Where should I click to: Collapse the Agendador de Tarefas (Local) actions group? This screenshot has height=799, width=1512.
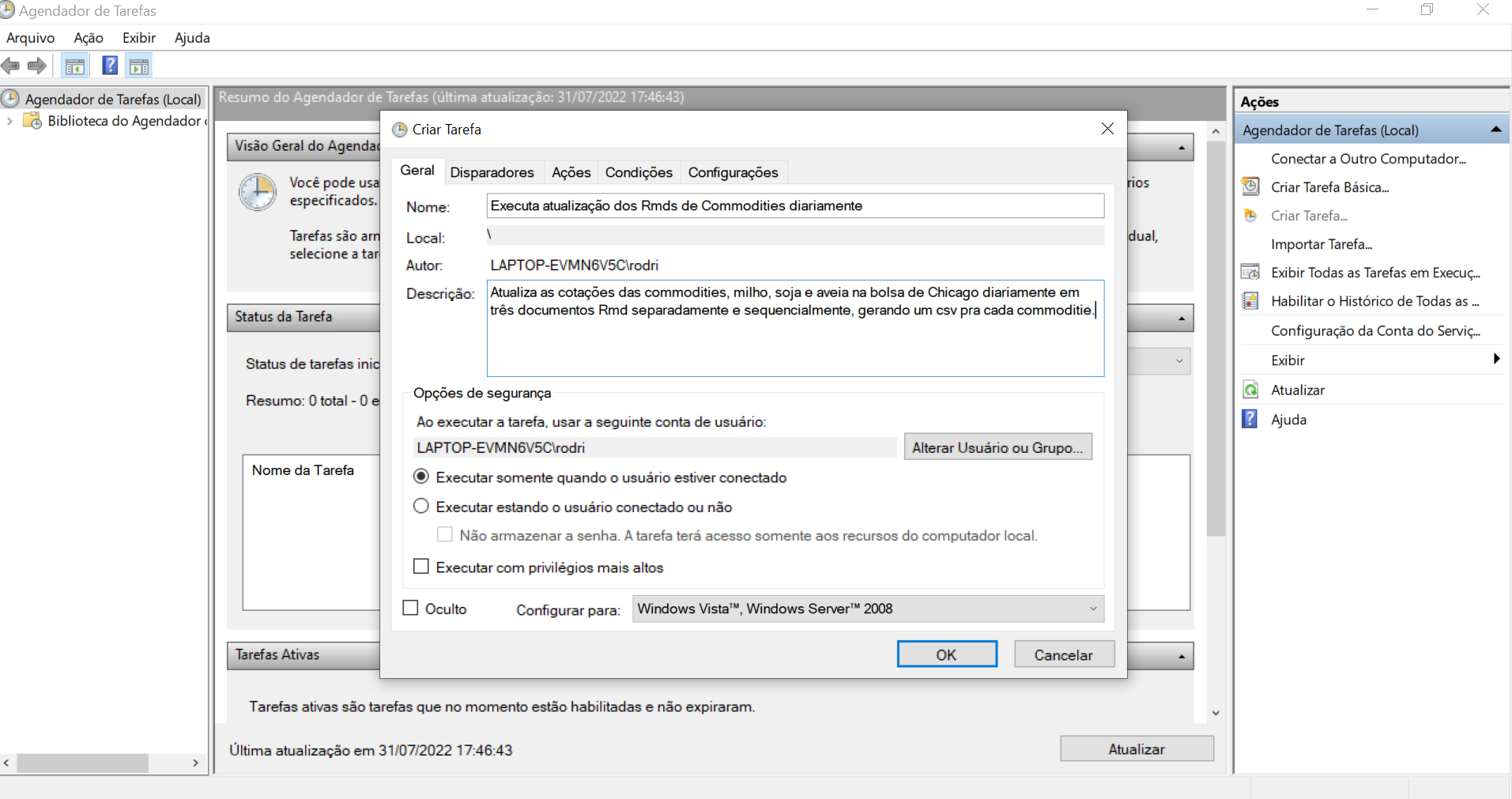click(1496, 130)
